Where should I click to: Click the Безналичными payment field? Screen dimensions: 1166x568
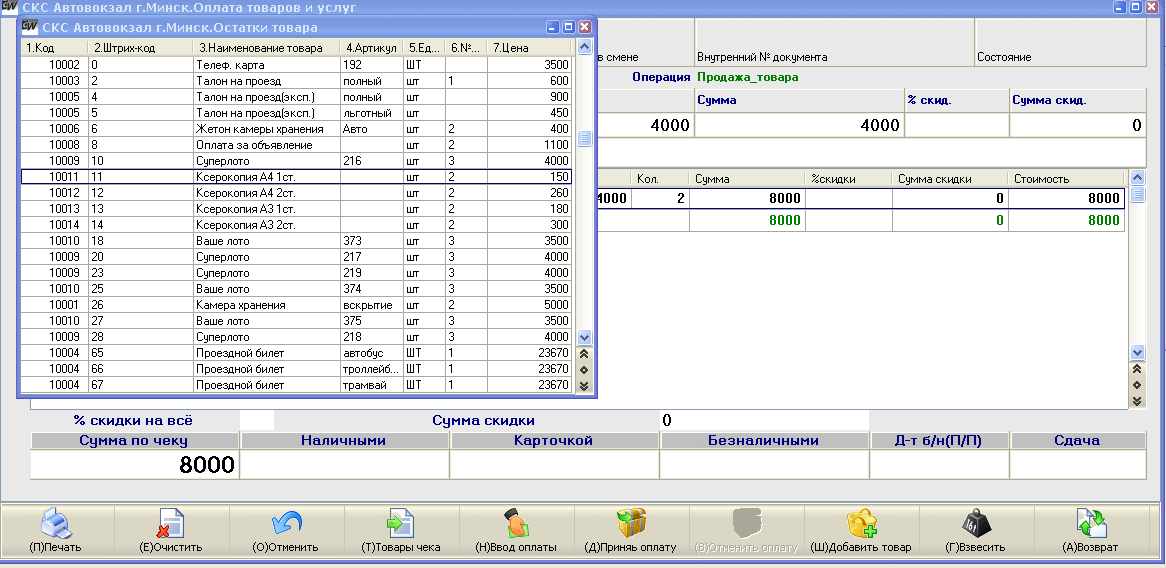(764, 465)
